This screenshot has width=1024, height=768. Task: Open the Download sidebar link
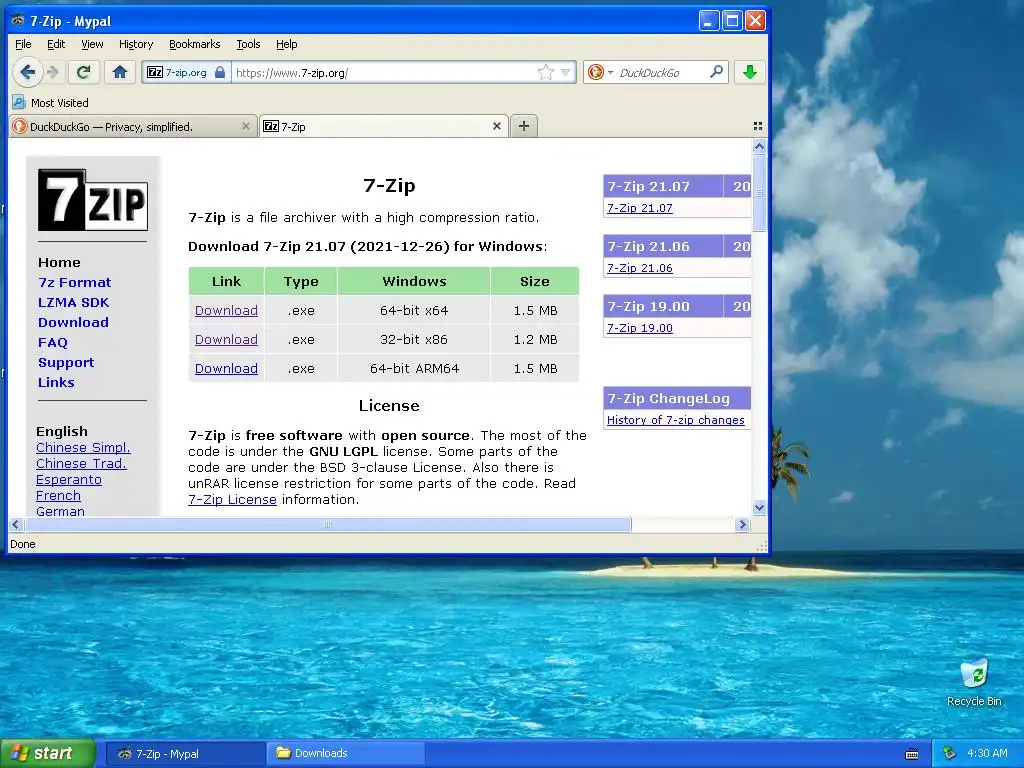click(x=73, y=322)
